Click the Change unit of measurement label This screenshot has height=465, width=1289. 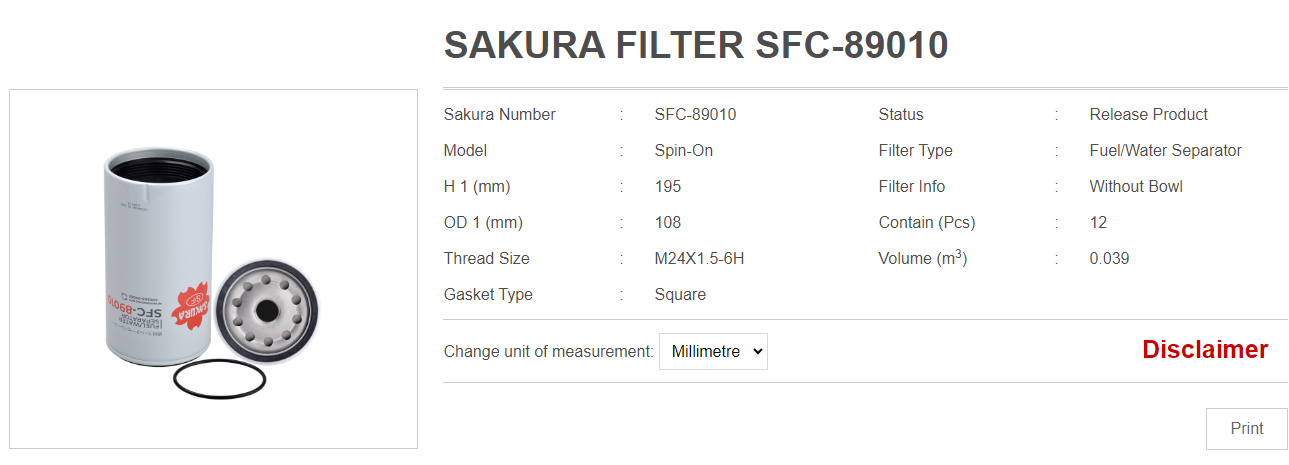coord(548,351)
